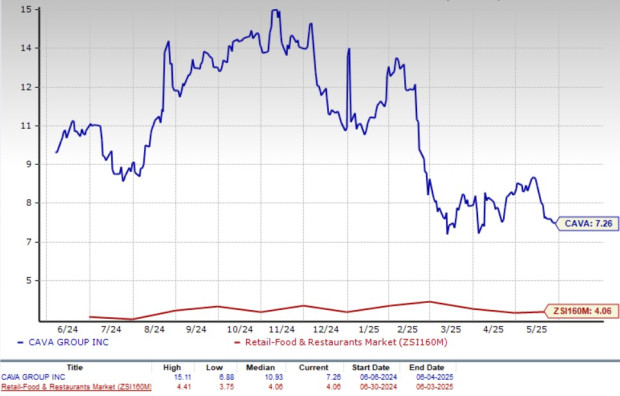Click the Low column header
The image size is (620, 396).
(x=214, y=368)
